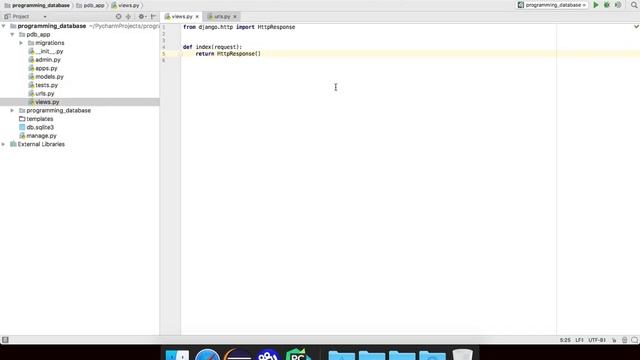Viewport: 640px width, 360px height.
Task: Start debugging with the debug icon
Action: (607, 5)
